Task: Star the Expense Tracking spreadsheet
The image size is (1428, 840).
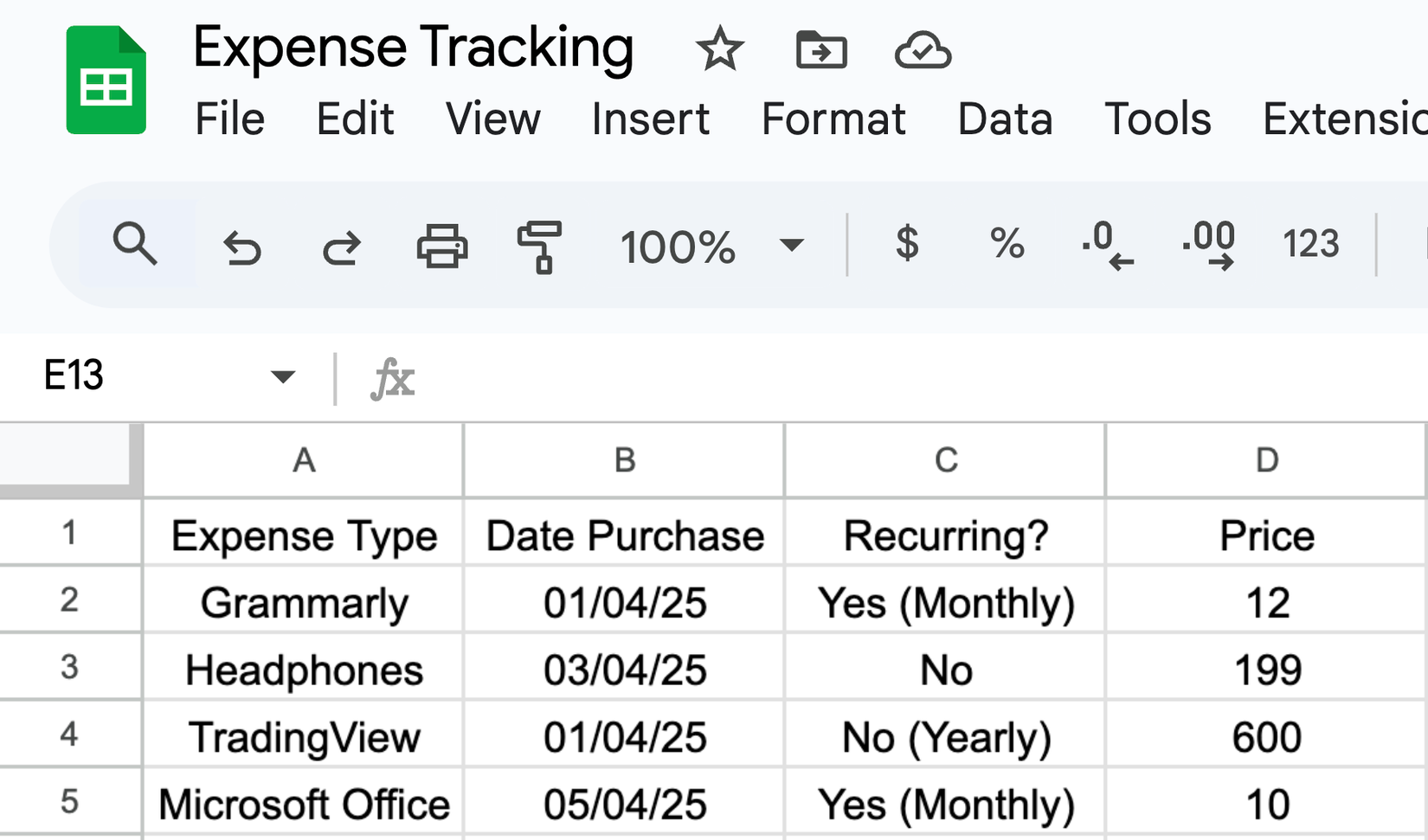Action: (721, 50)
